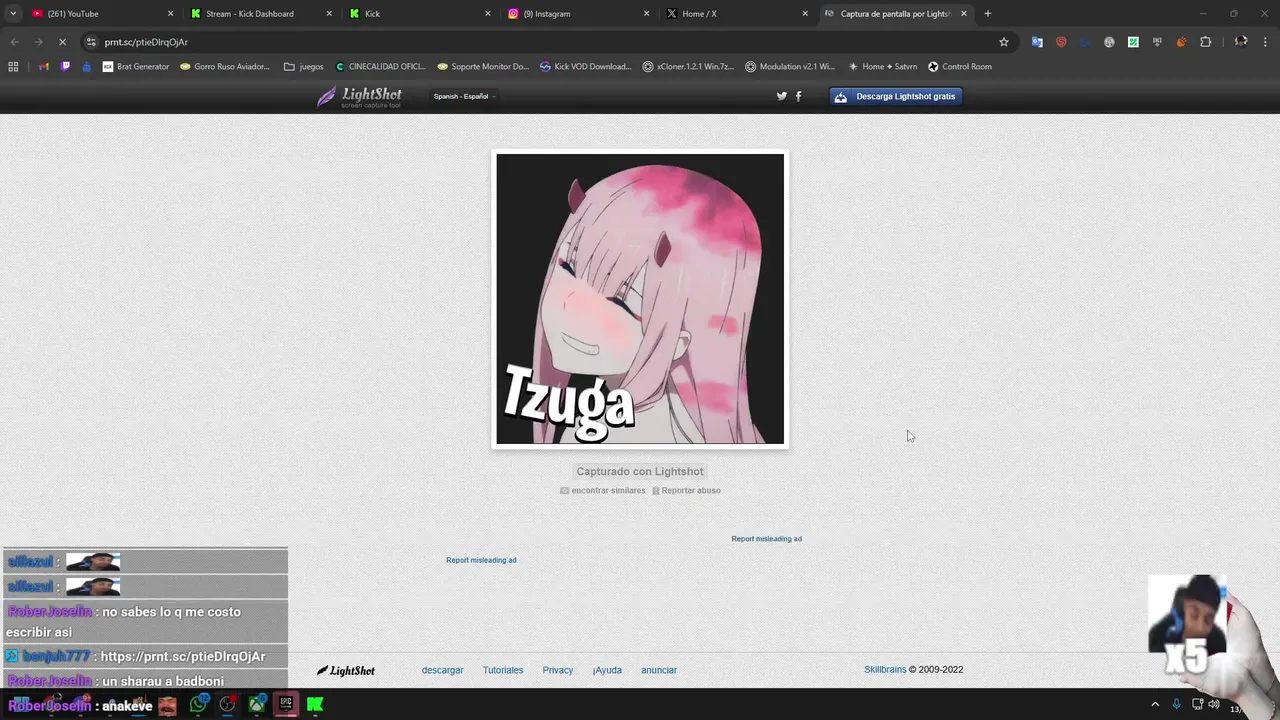Click Reportar abuso link
This screenshot has width=1280, height=720.
click(x=686, y=491)
